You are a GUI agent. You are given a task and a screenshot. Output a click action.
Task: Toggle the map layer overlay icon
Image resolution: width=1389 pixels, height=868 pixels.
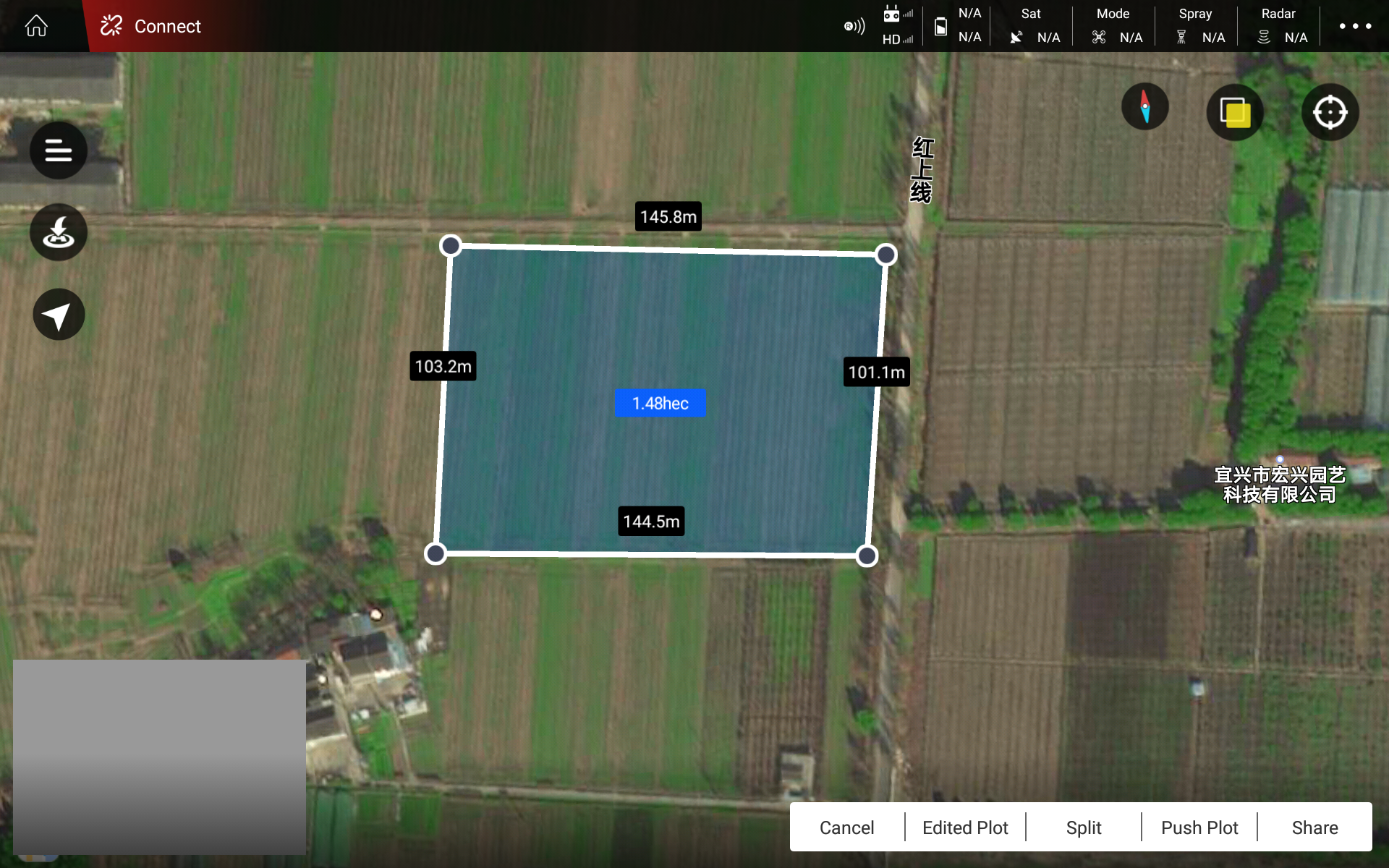[1235, 113]
